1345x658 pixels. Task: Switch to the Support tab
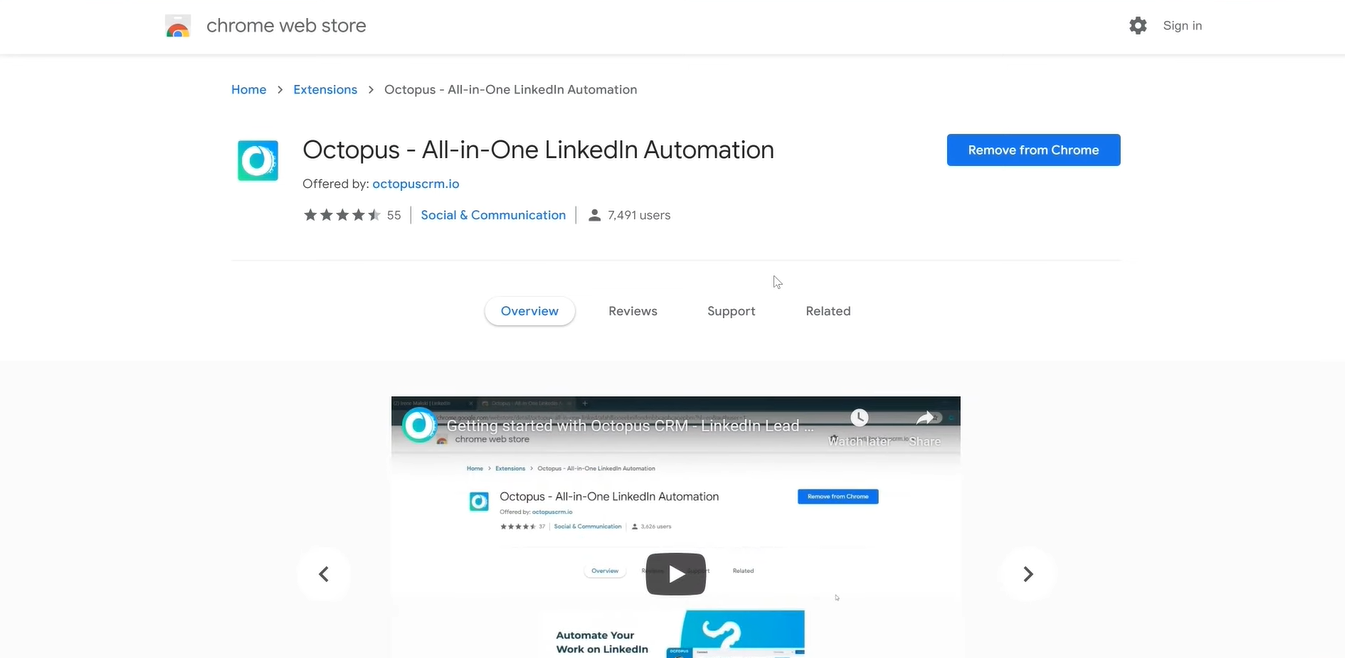[x=731, y=311]
